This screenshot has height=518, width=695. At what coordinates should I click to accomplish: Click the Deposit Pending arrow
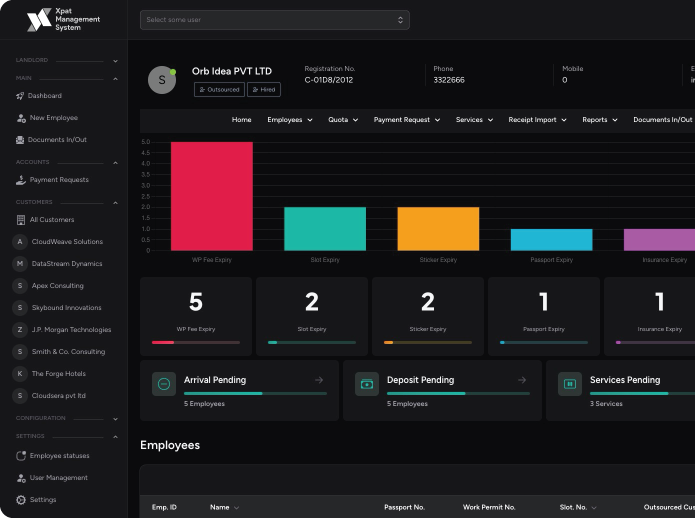[x=522, y=380]
